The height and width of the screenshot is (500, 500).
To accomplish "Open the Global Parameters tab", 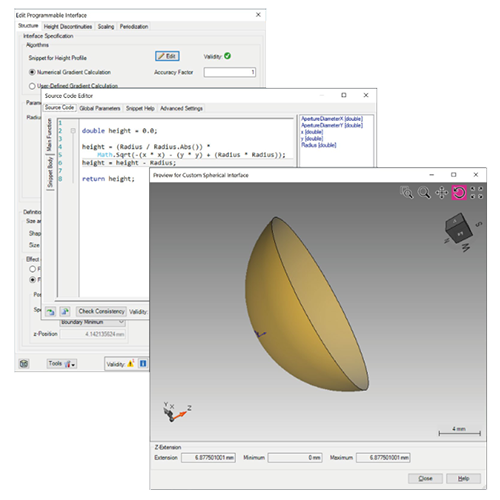I will pos(100,108).
